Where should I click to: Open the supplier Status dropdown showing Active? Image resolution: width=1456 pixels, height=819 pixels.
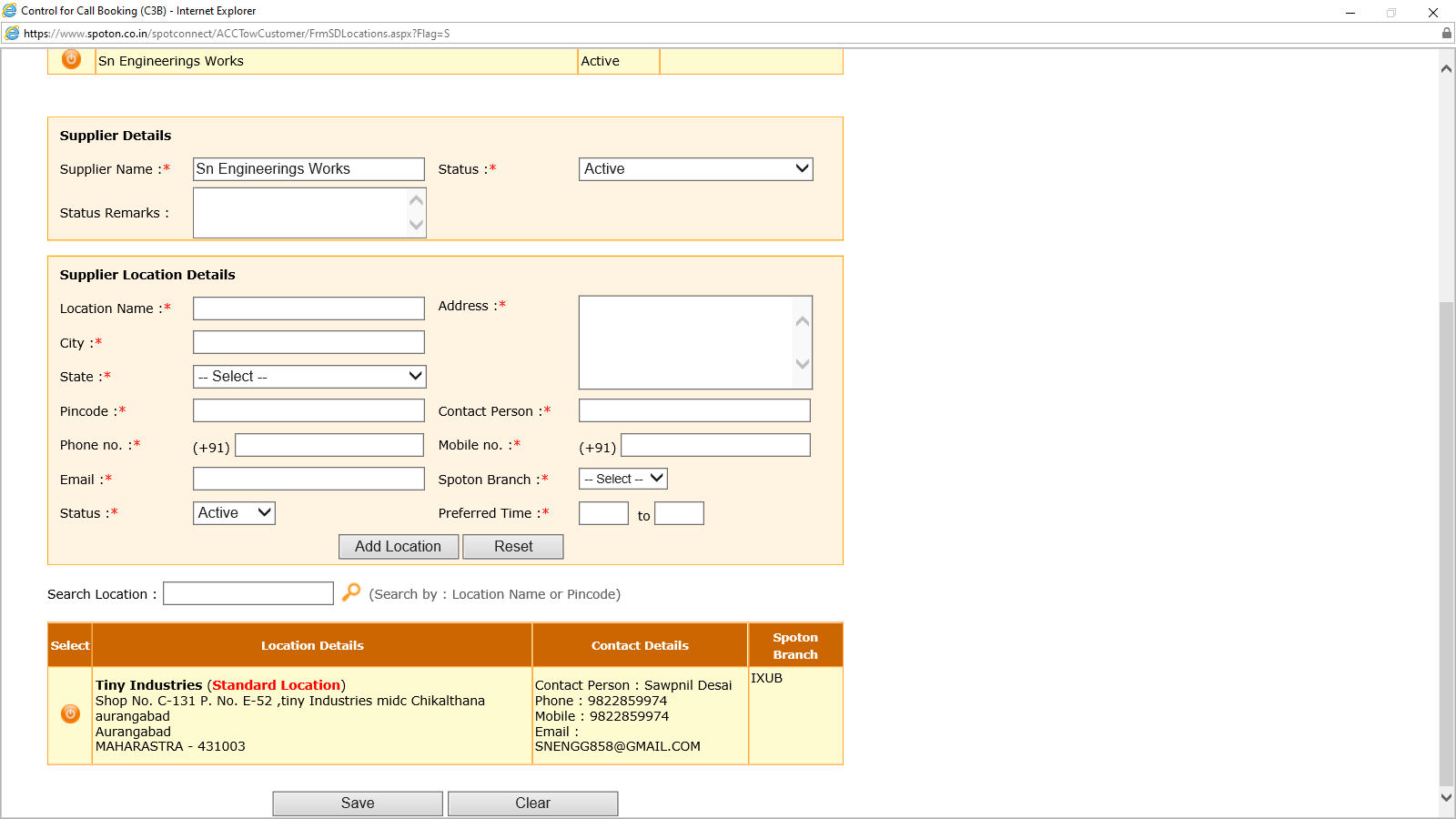point(695,169)
